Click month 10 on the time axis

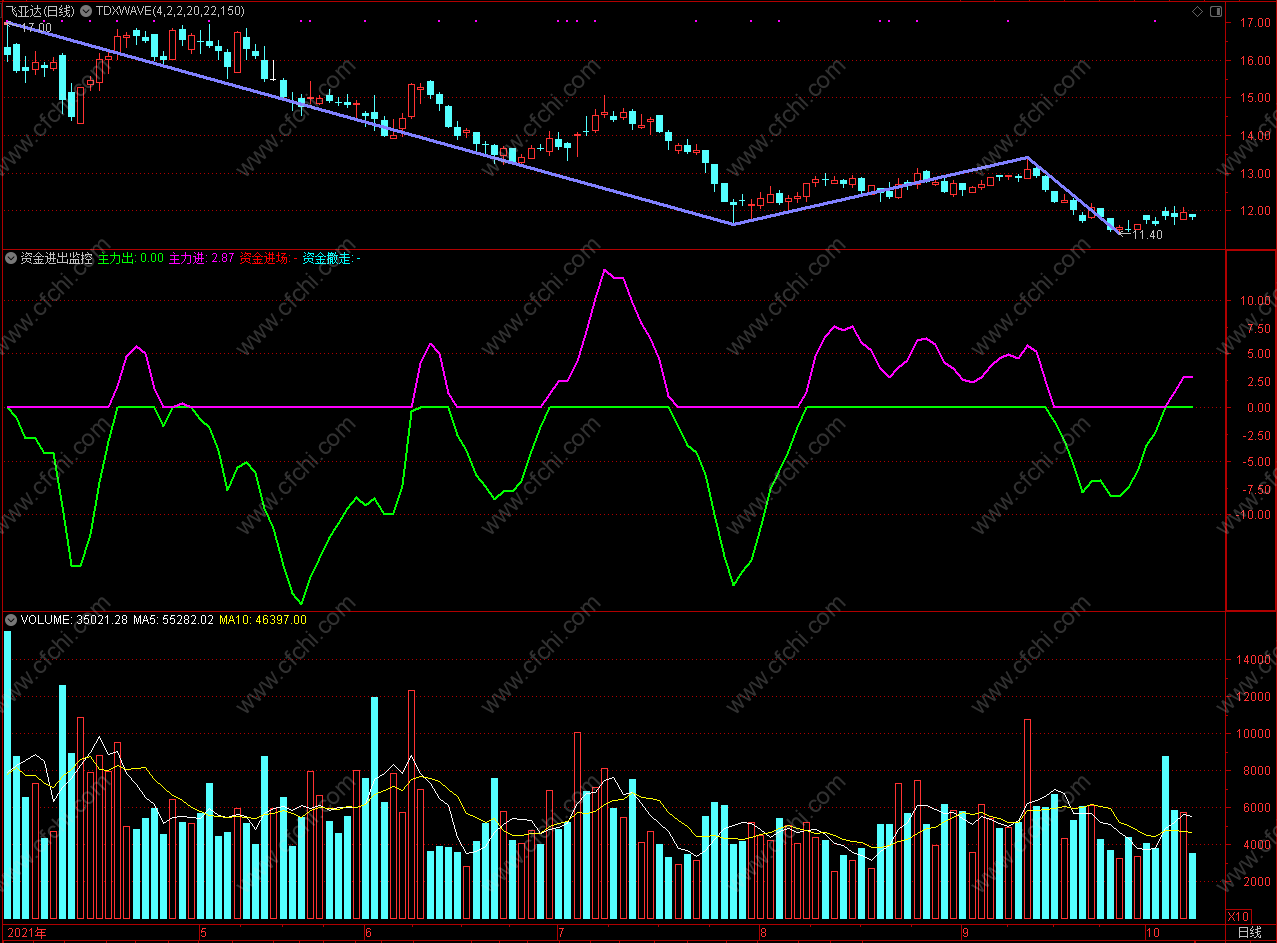1152,932
